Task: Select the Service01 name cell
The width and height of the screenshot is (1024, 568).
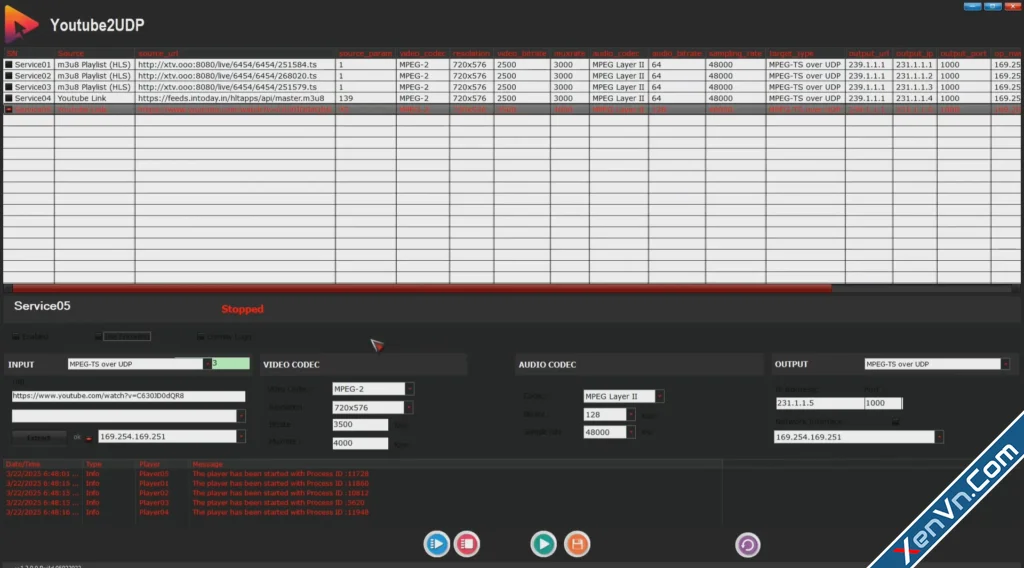Action: (33, 65)
